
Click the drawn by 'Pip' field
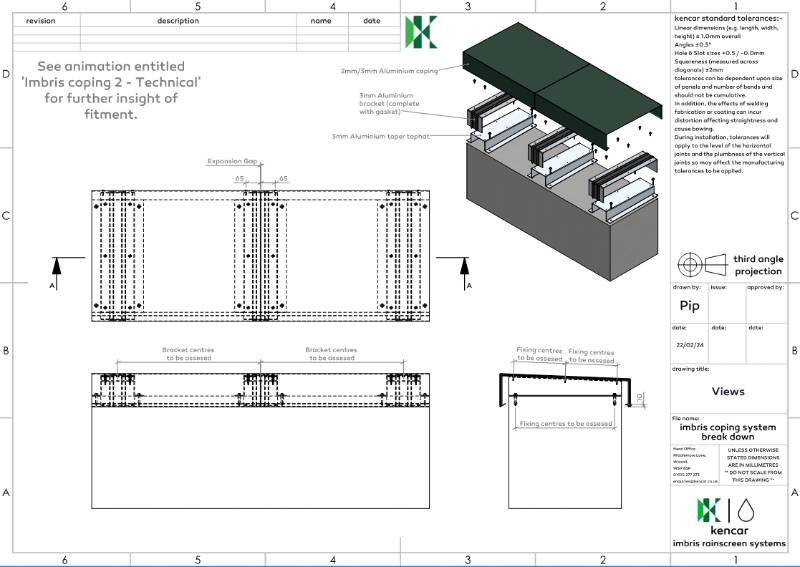689,306
